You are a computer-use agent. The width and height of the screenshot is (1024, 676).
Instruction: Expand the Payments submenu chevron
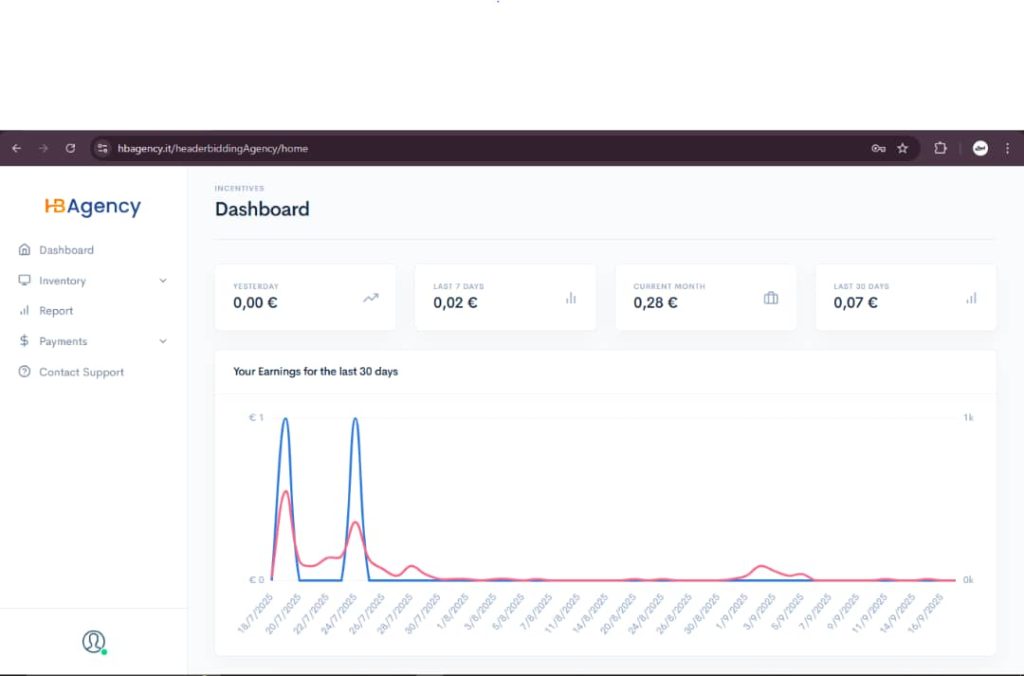[163, 341]
